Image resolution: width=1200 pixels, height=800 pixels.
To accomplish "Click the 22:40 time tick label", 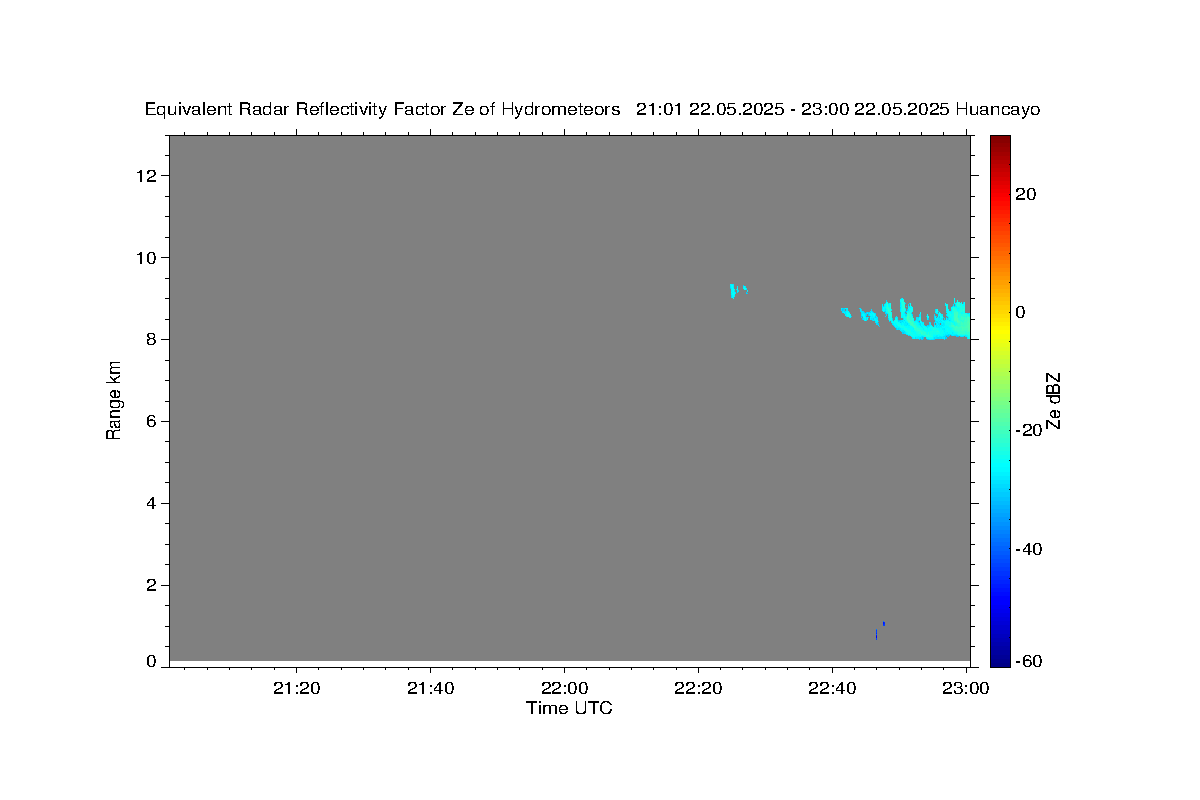I will click(833, 688).
